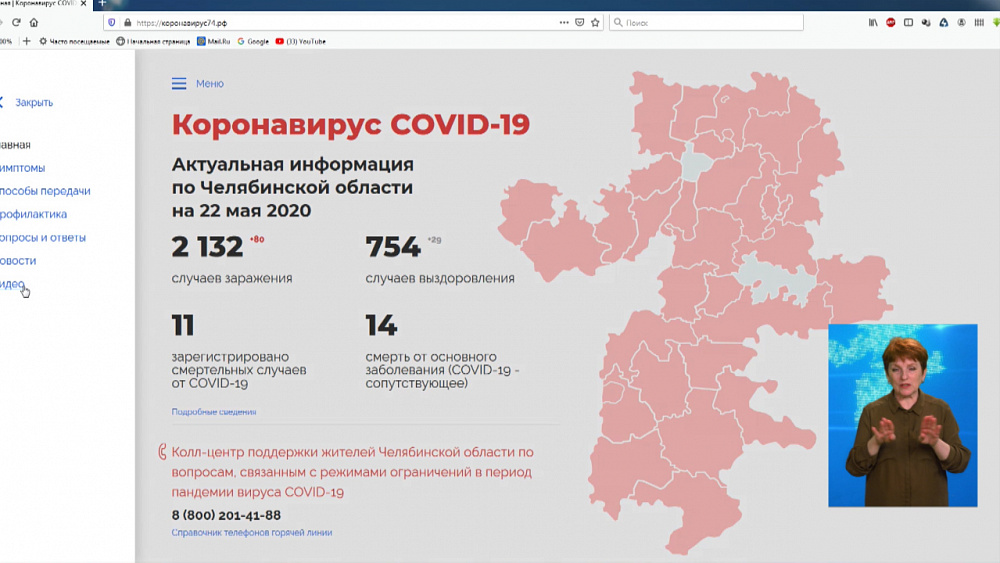
Task: Select the small white district on map
Action: point(696,162)
